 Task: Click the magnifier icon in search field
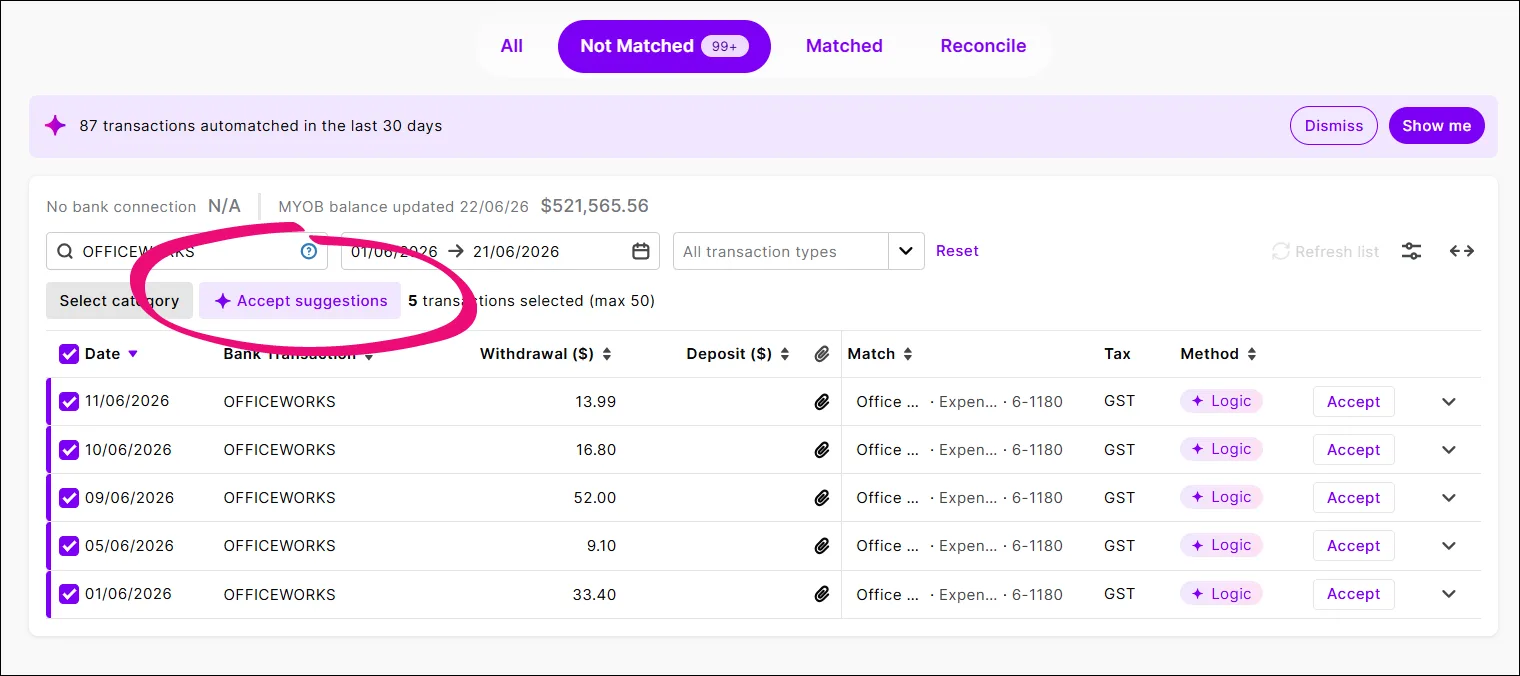pyautogui.click(x=65, y=252)
